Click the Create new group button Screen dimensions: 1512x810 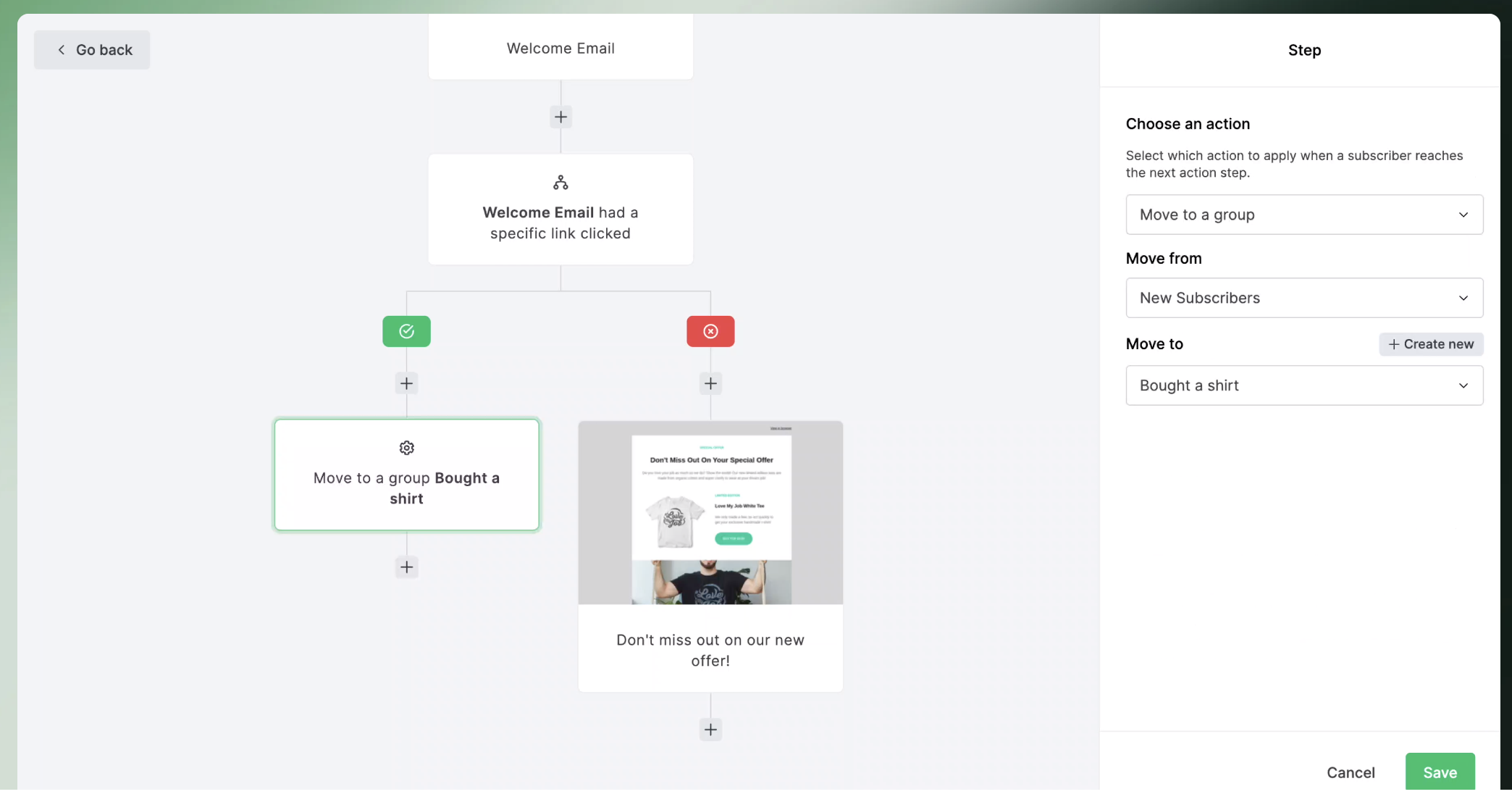1431,344
